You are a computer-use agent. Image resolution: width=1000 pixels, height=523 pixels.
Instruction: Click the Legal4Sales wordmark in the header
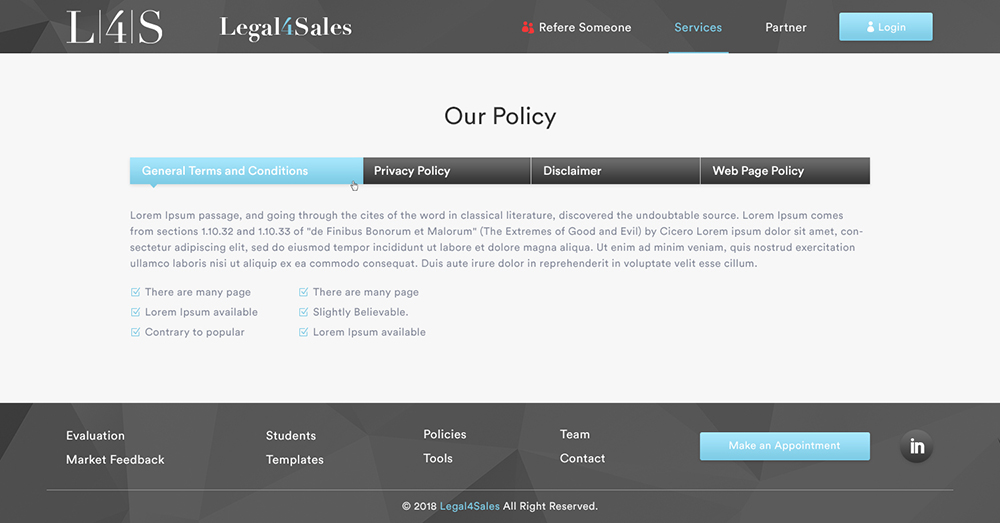click(x=285, y=27)
